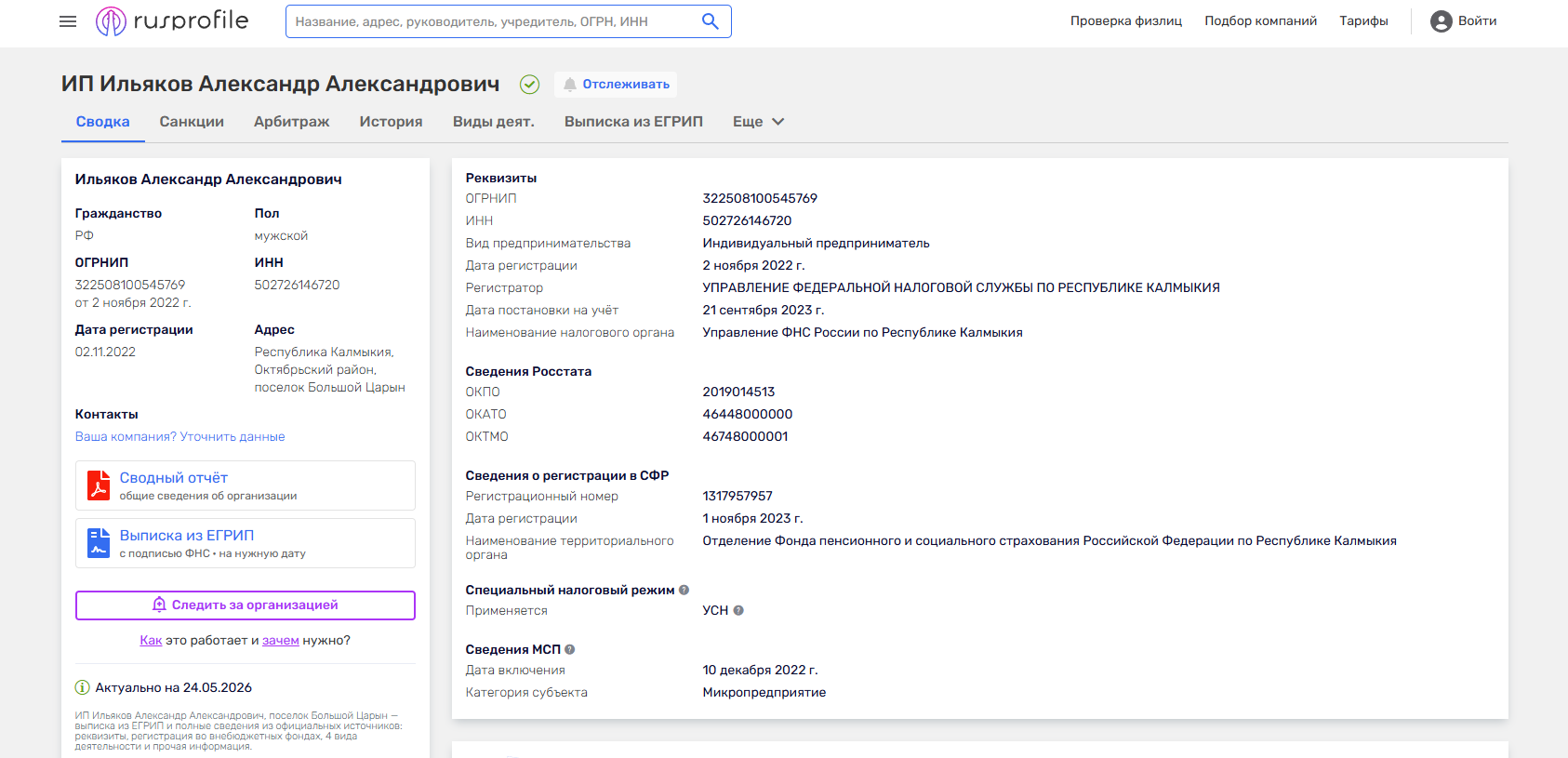Image resolution: width=1568 pixels, height=758 pixels.
Task: Open the hamburger menu icon
Action: [x=68, y=21]
